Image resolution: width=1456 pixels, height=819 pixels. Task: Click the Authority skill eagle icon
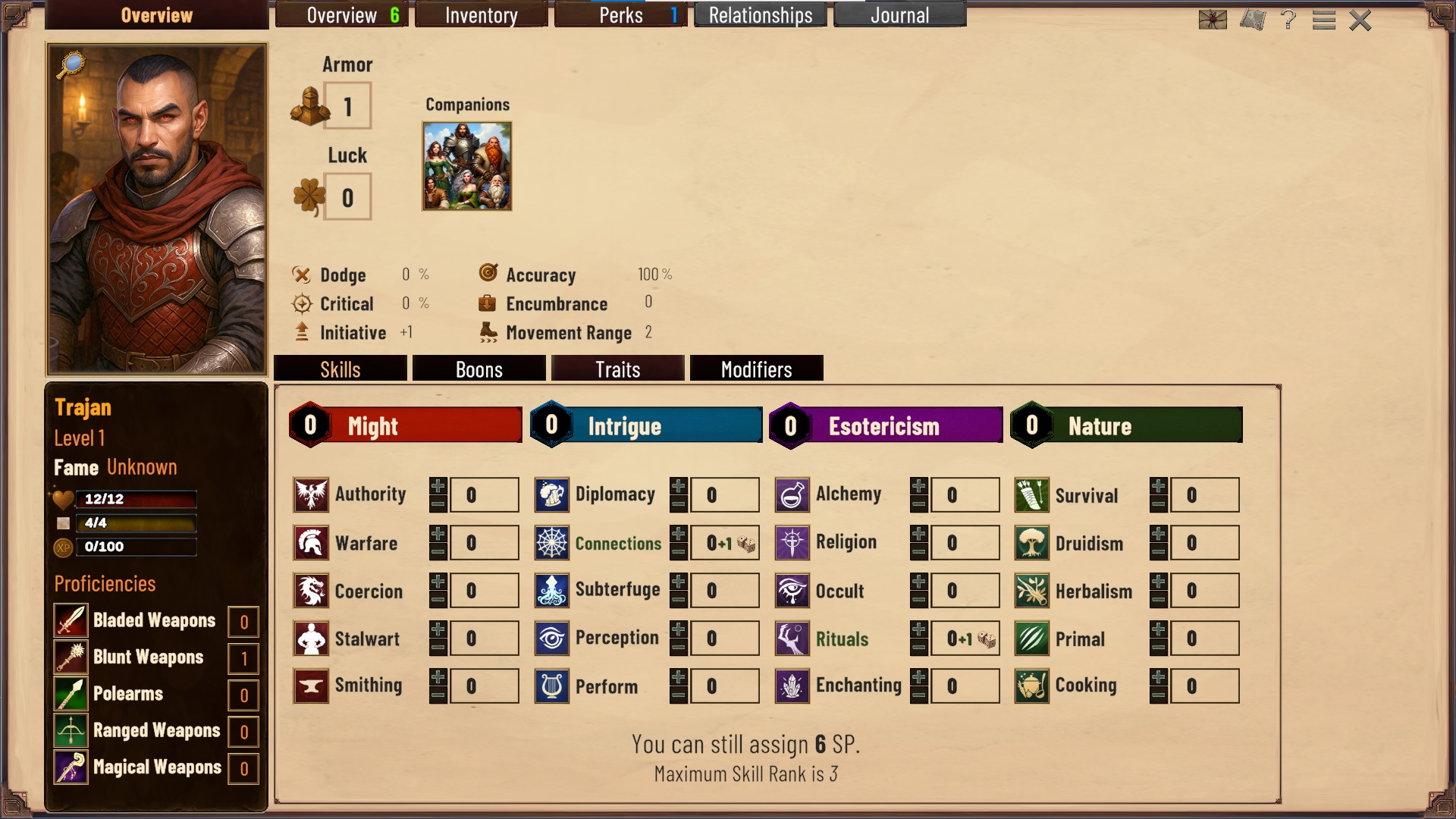[x=311, y=495]
